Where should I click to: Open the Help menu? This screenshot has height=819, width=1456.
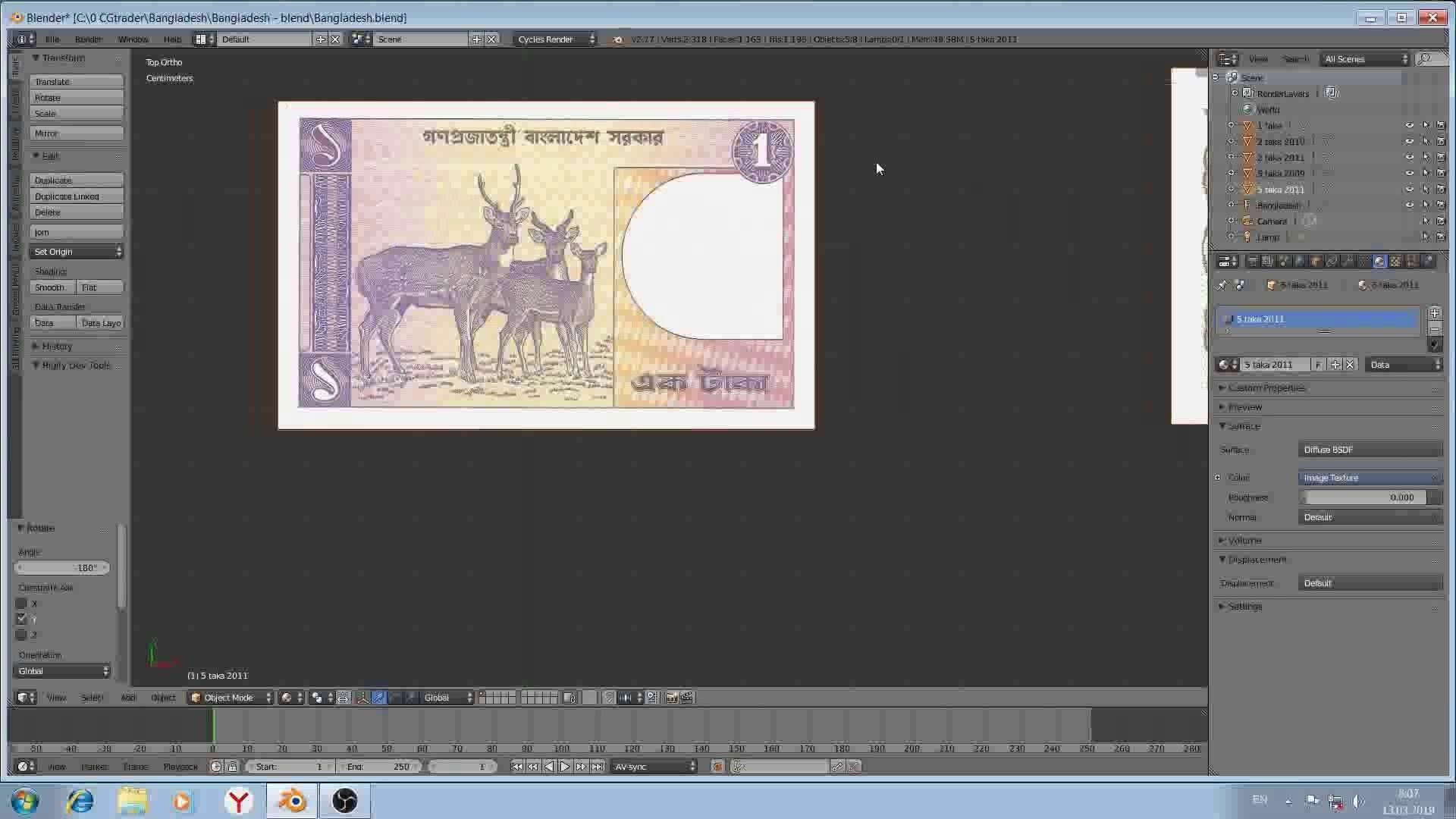point(172,39)
